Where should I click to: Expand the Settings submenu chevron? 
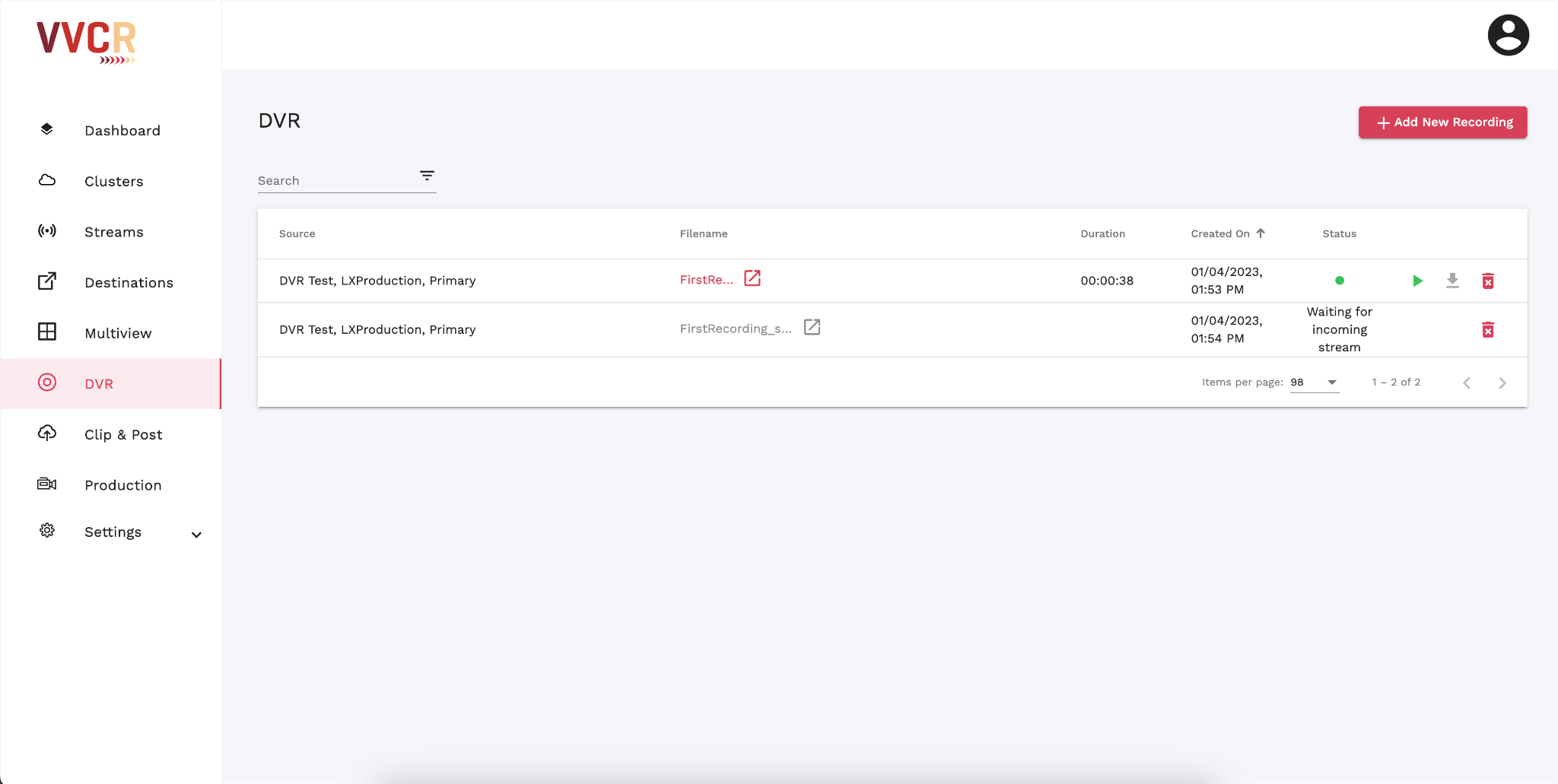tap(196, 535)
